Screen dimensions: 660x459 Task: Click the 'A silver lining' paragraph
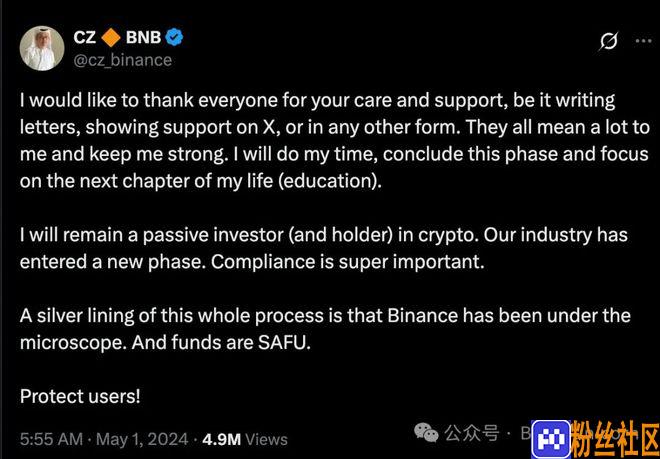[x=325, y=329]
